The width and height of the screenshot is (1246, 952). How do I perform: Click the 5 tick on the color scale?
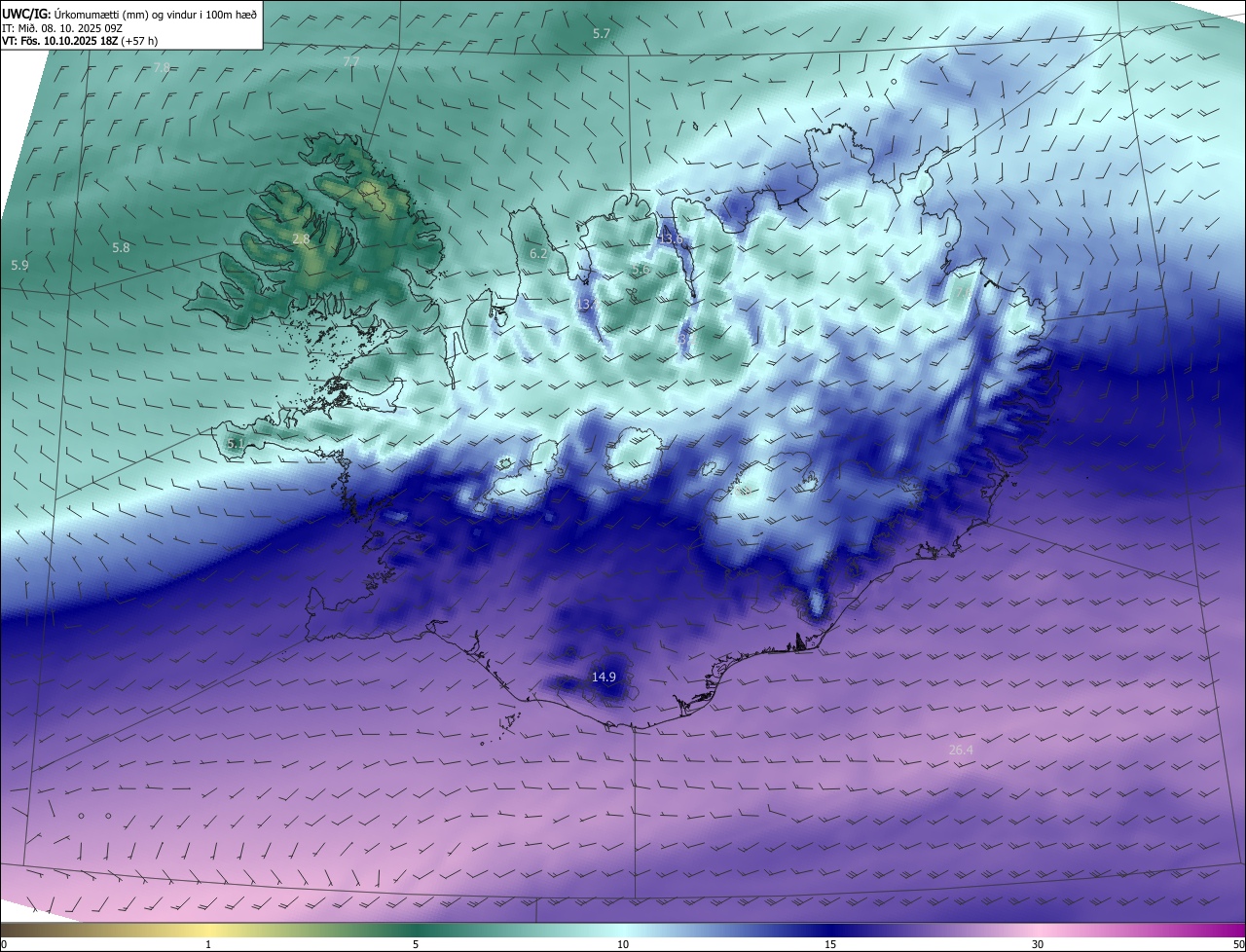click(416, 944)
